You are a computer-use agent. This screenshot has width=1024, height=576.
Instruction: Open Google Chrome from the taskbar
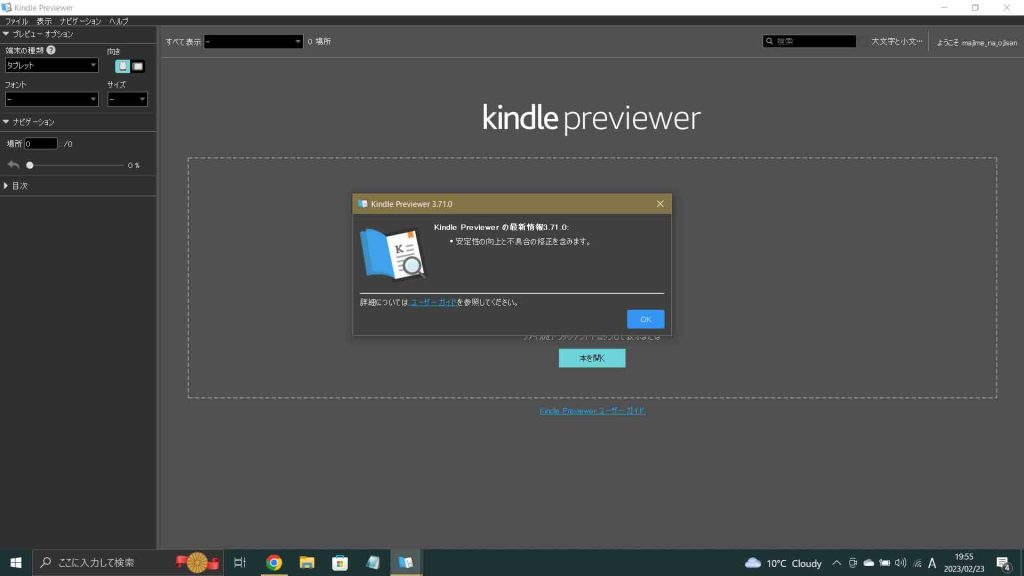point(274,562)
